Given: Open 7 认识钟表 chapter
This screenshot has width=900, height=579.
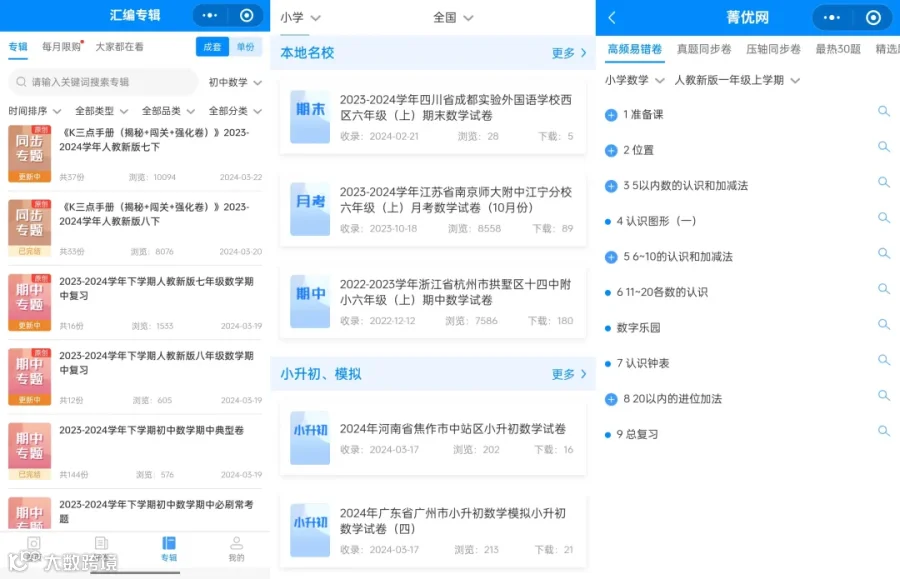Looking at the screenshot, I should click(643, 364).
